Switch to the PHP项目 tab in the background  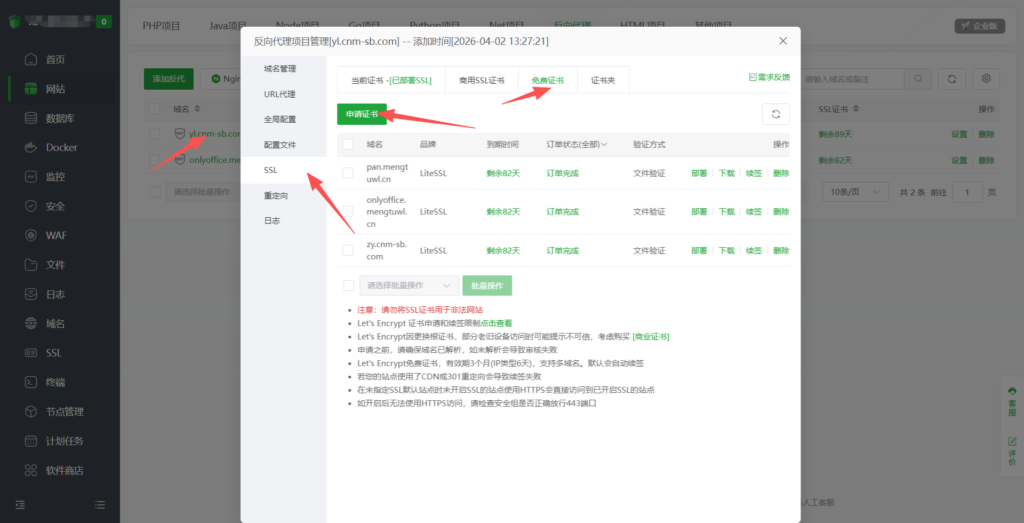pyautogui.click(x=161, y=26)
